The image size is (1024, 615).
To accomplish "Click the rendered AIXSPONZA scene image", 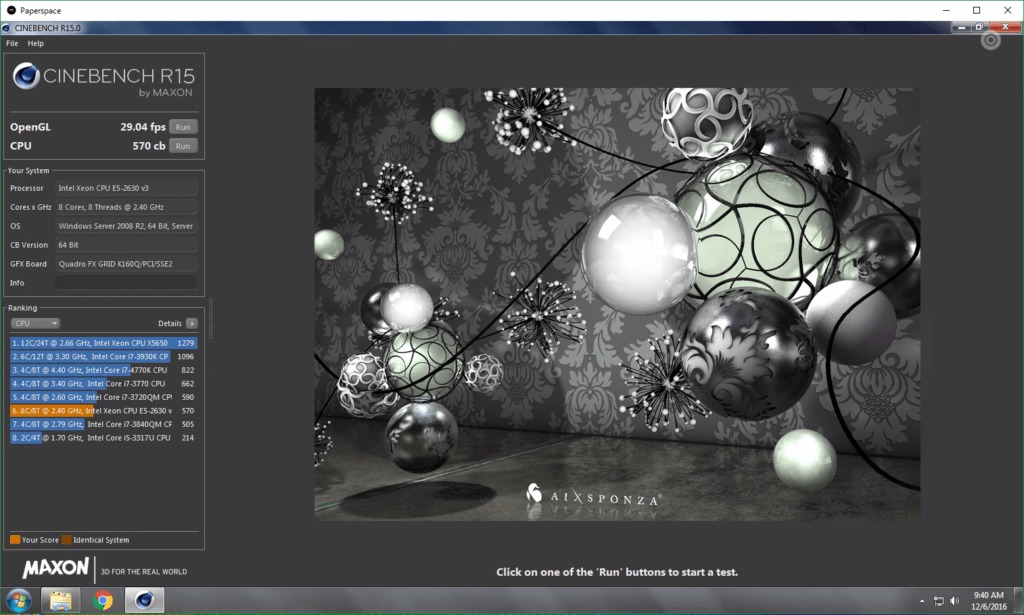I will tap(617, 304).
